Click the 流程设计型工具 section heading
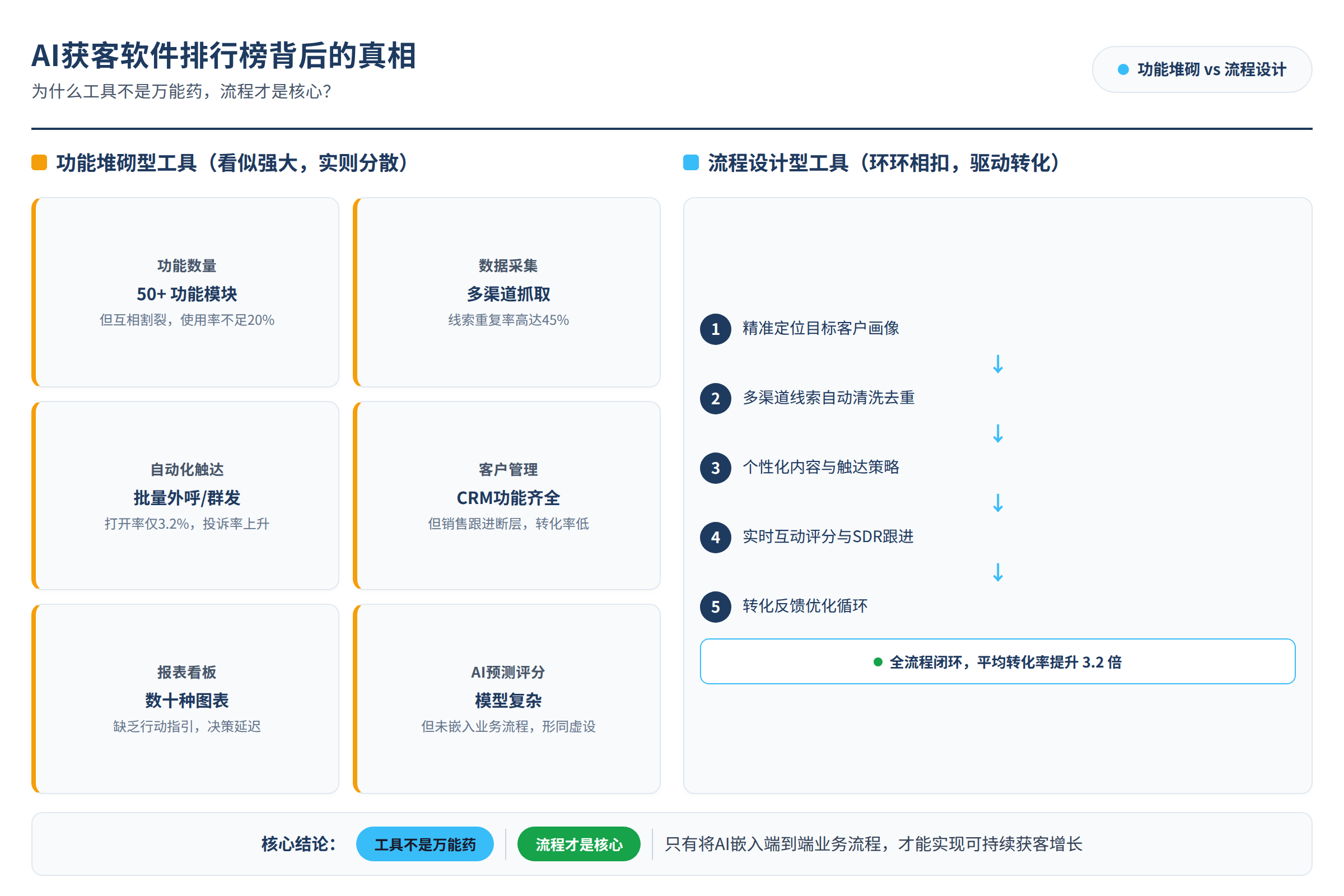1344x896 pixels. 884,163
